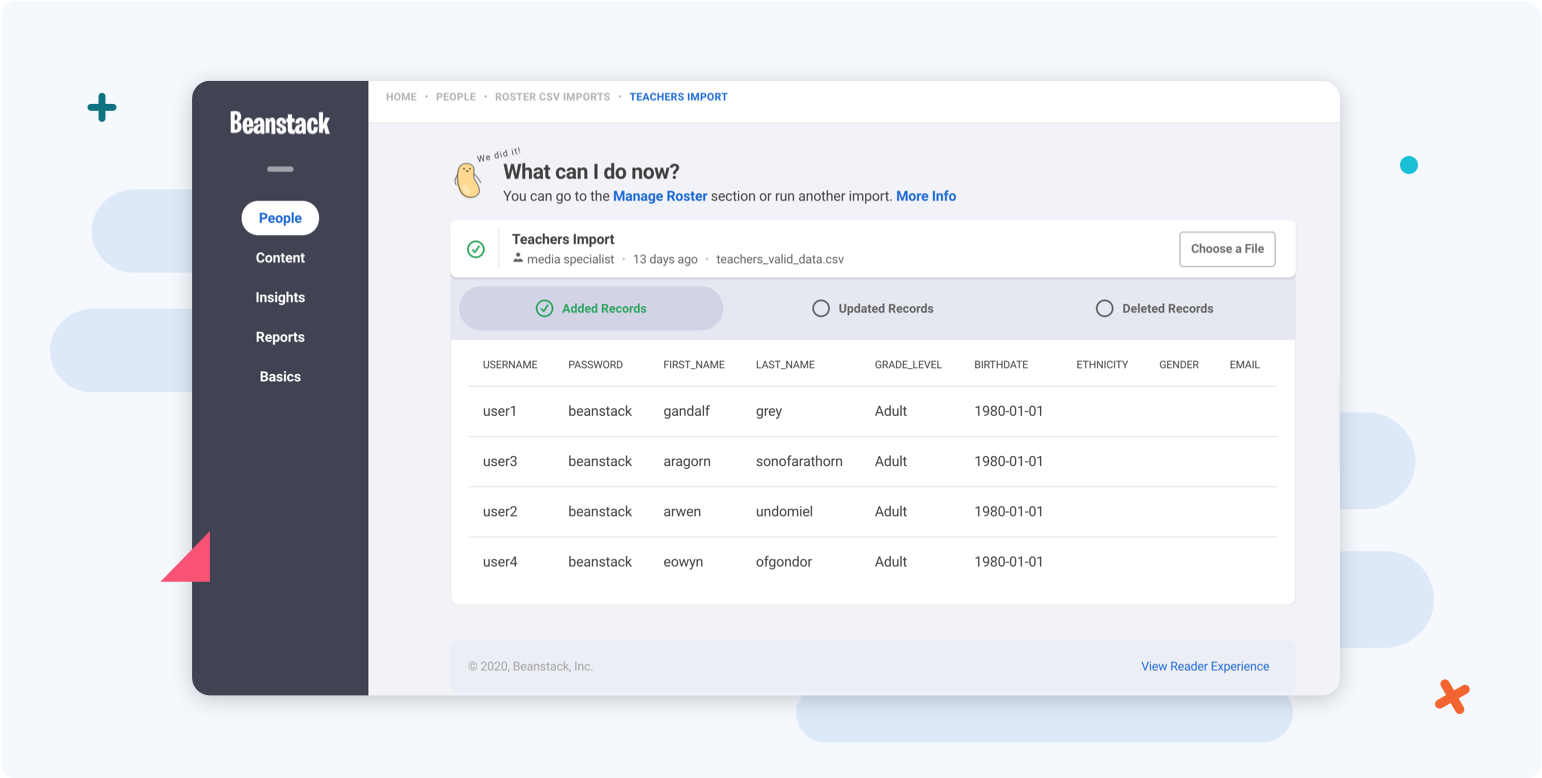The height and width of the screenshot is (778, 1542).
Task: Select the Updated Records radio button
Action: pyautogui.click(x=821, y=308)
